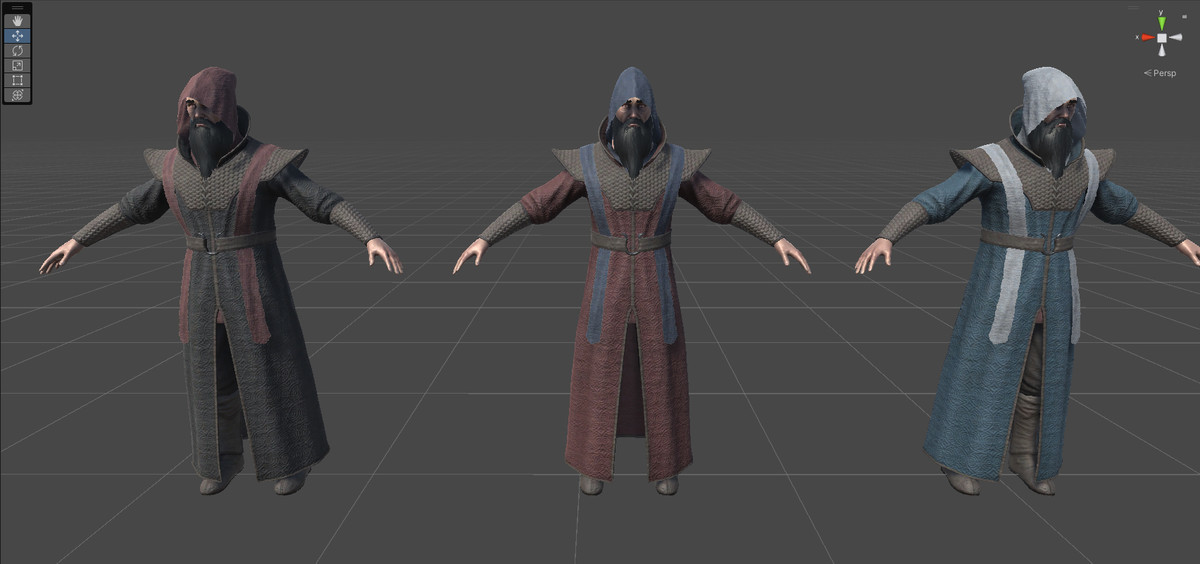Select the Scale tool
Screen dimensions: 1200x564
(x=17, y=65)
